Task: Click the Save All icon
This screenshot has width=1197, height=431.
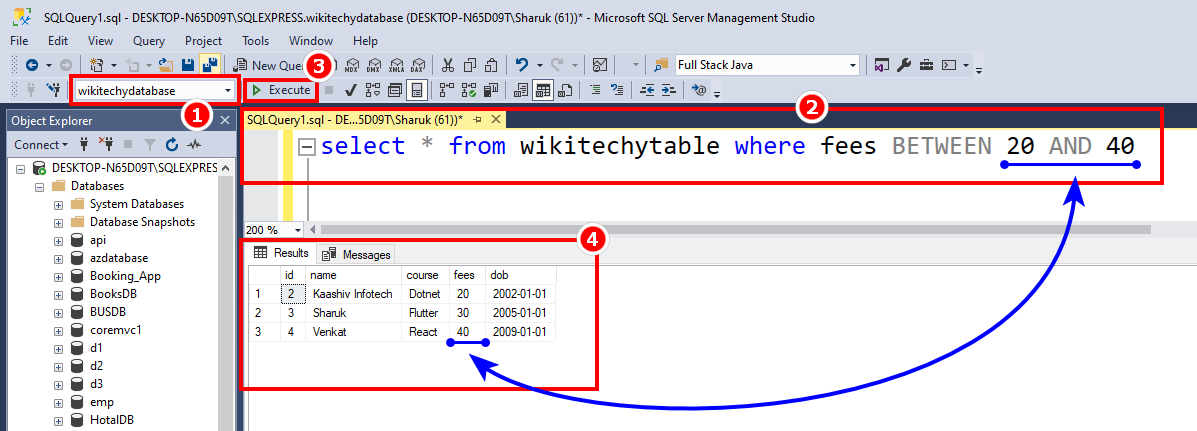Action: (210, 65)
